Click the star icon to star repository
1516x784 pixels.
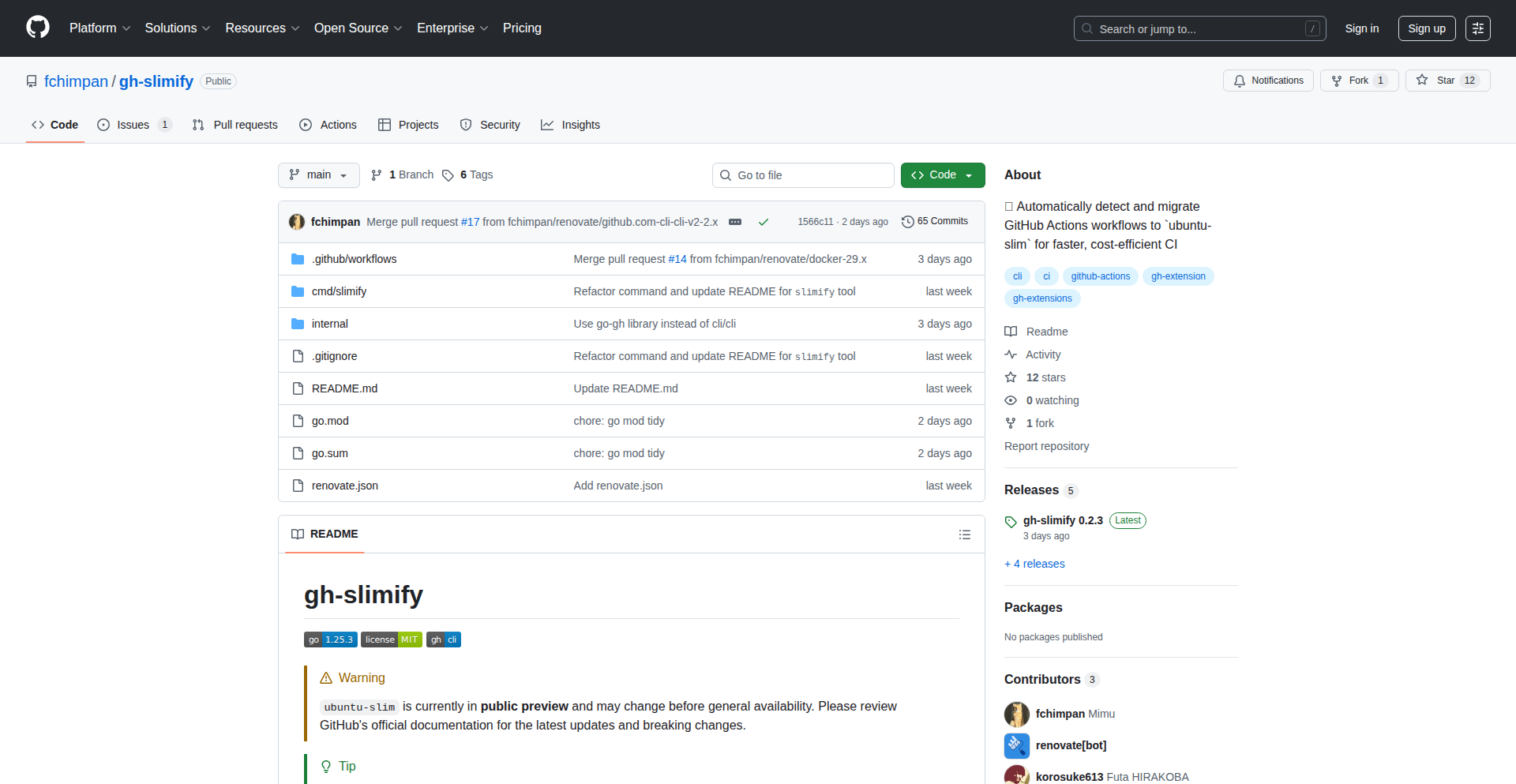[x=1422, y=80]
